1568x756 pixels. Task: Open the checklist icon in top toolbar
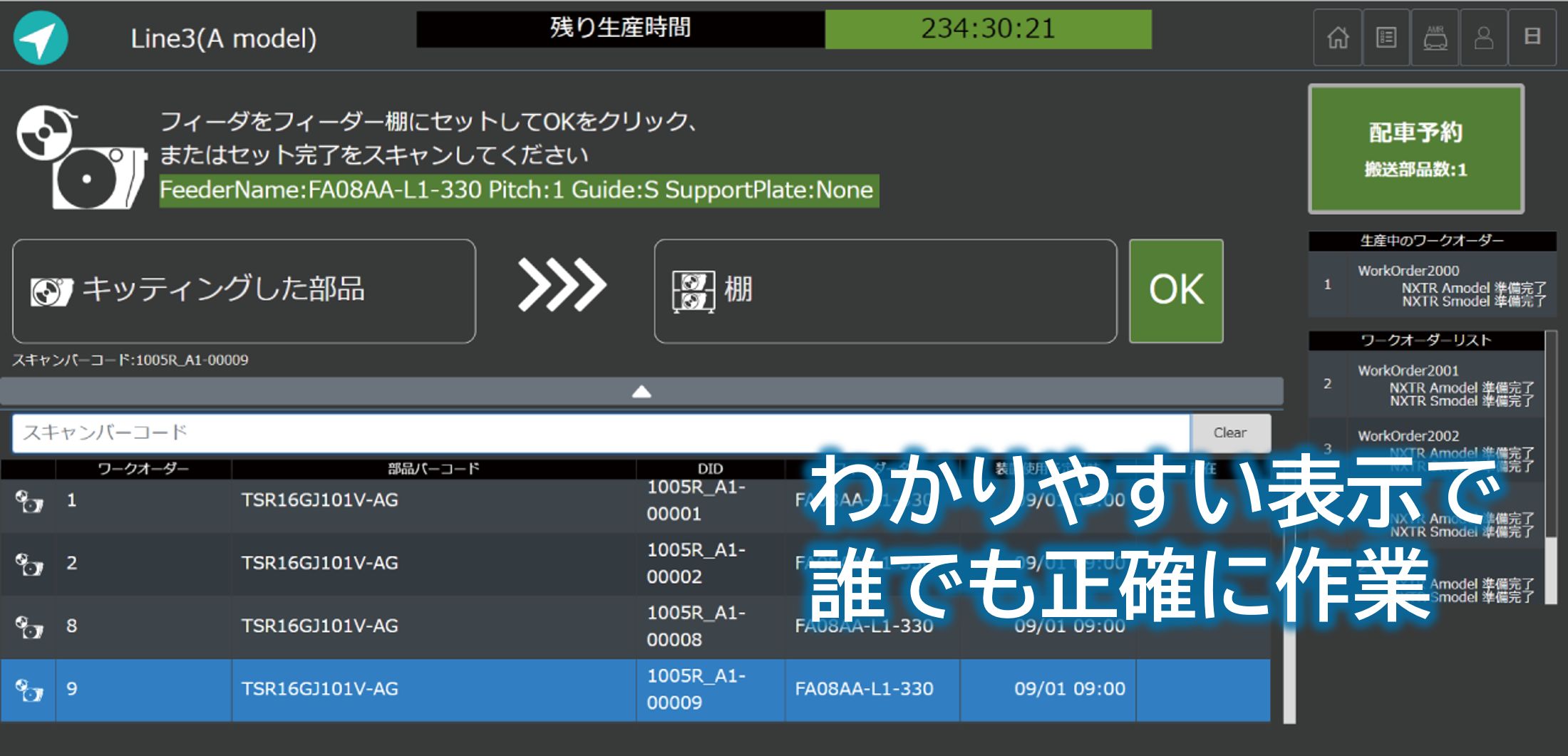point(1386,38)
